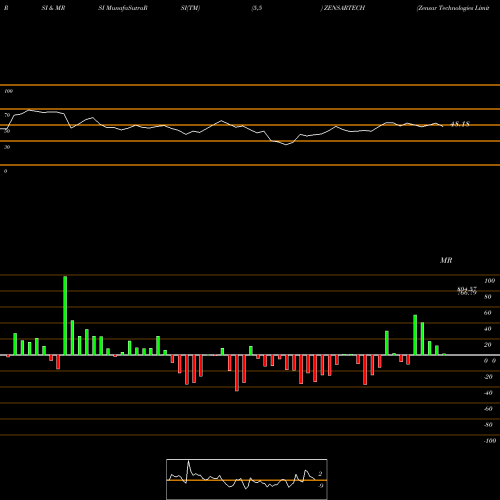500x500 pixels.
Task: Click the MR axis label -100
Action: coord(490,441)
